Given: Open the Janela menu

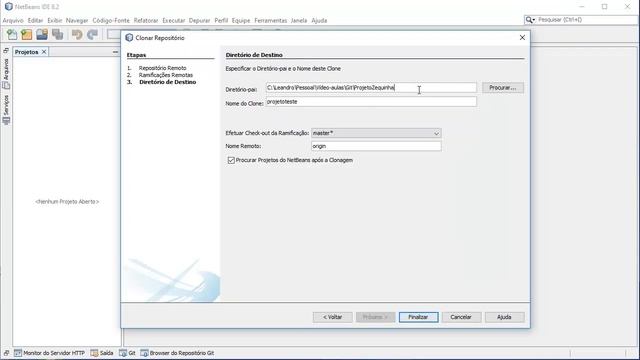Looking at the screenshot, I should pyautogui.click(x=299, y=20).
